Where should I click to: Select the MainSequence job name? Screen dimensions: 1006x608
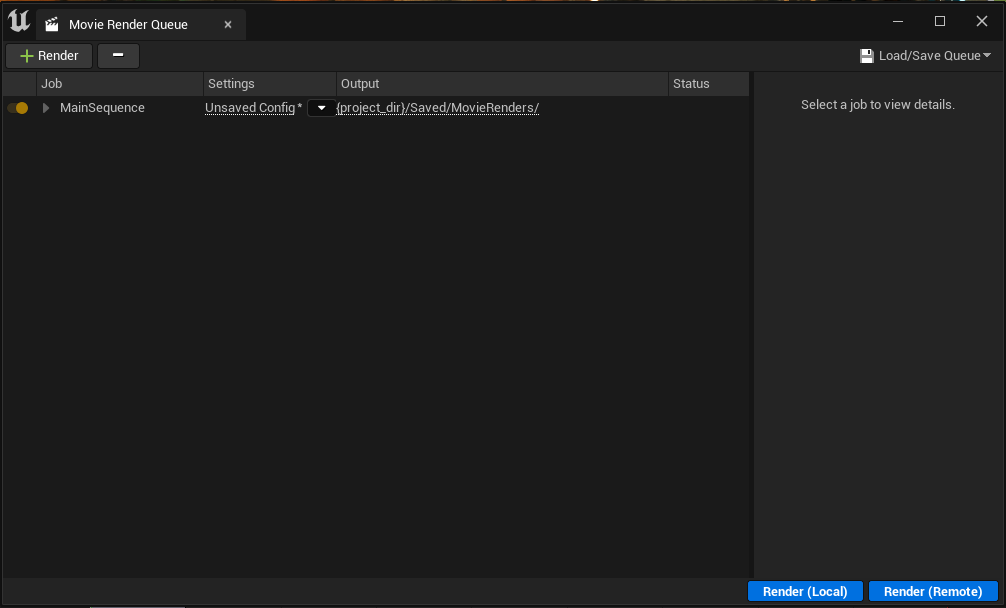[x=102, y=108]
